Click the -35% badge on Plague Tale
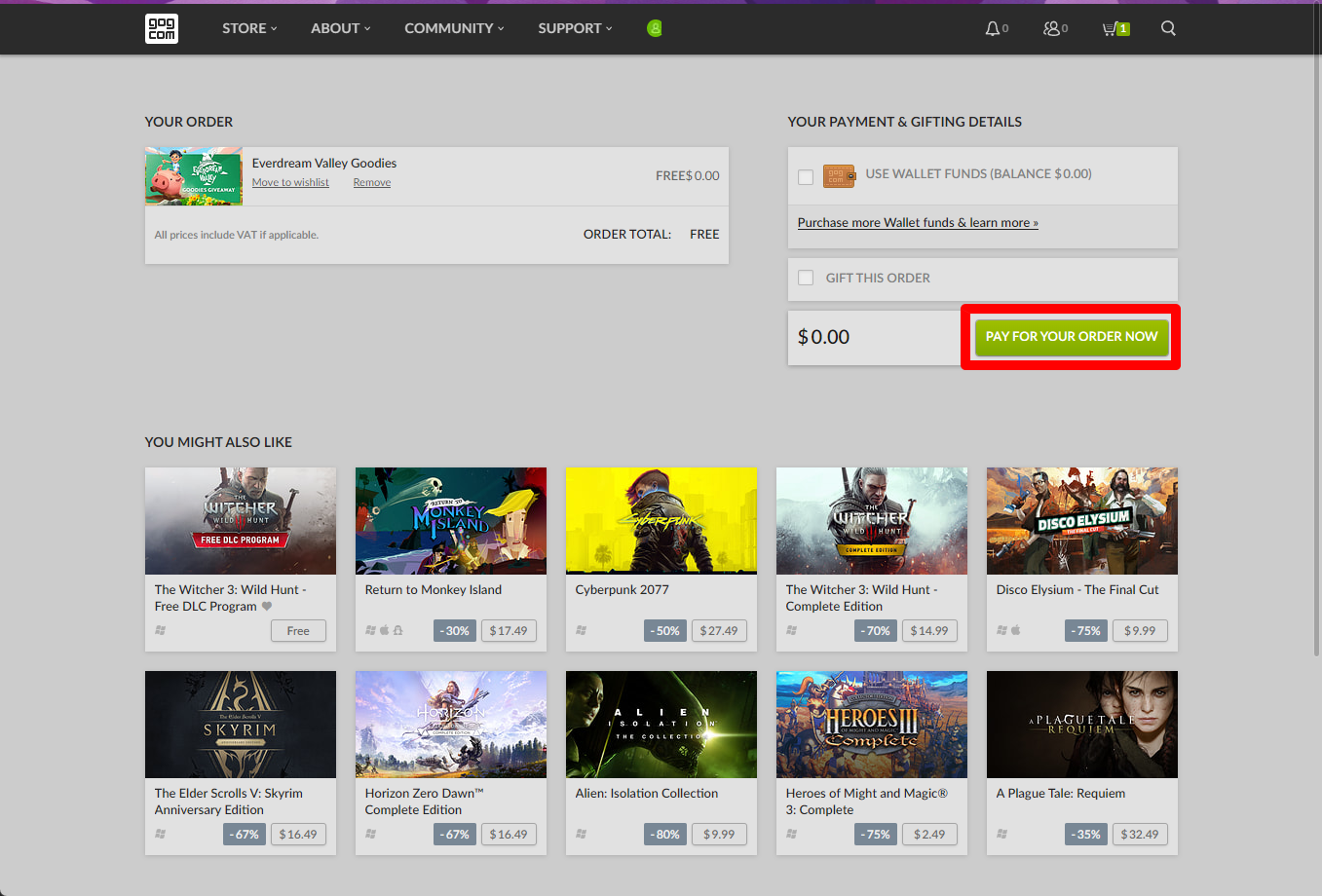 tap(1086, 834)
